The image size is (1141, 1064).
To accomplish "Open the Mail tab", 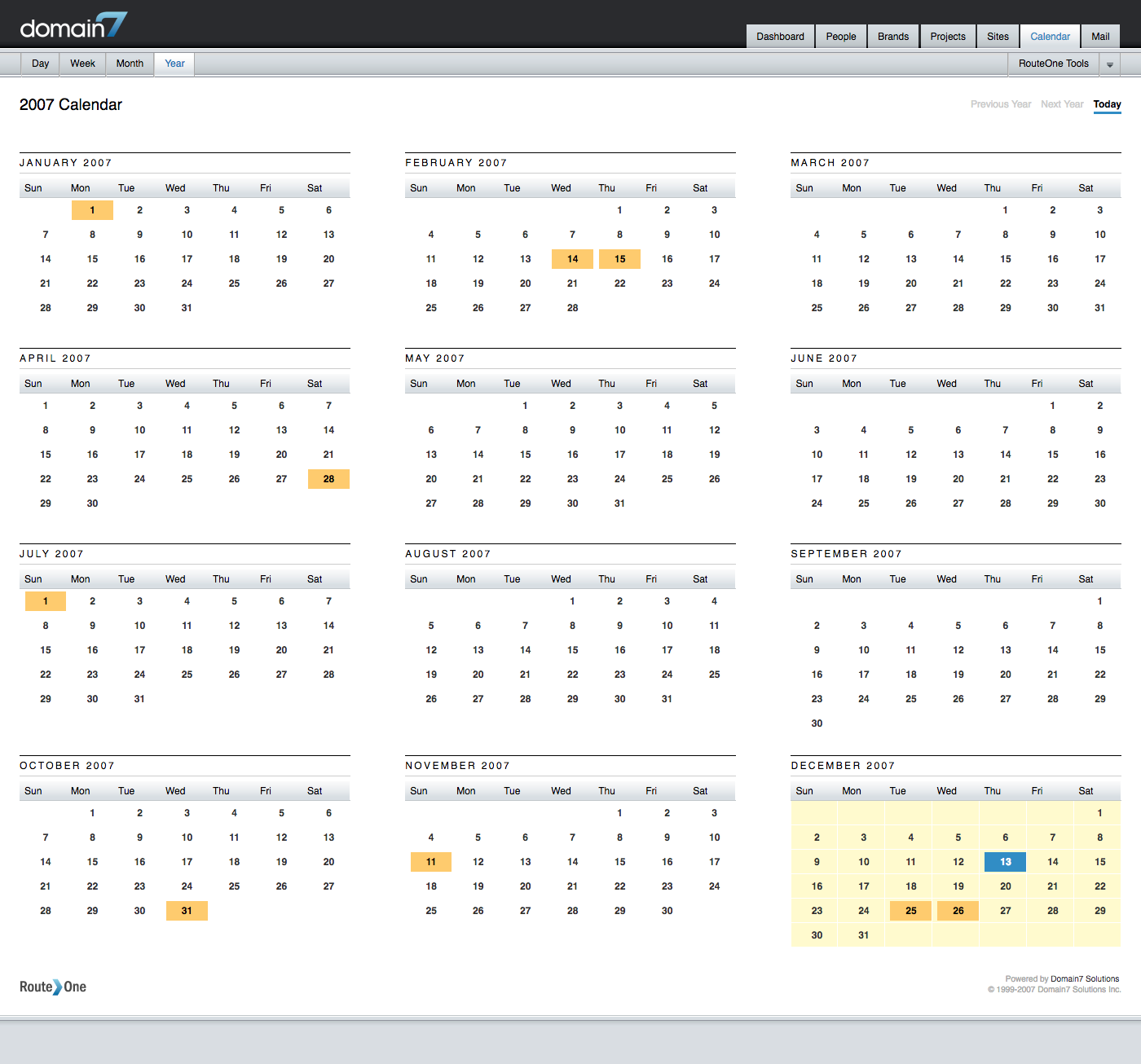I will pos(1100,37).
